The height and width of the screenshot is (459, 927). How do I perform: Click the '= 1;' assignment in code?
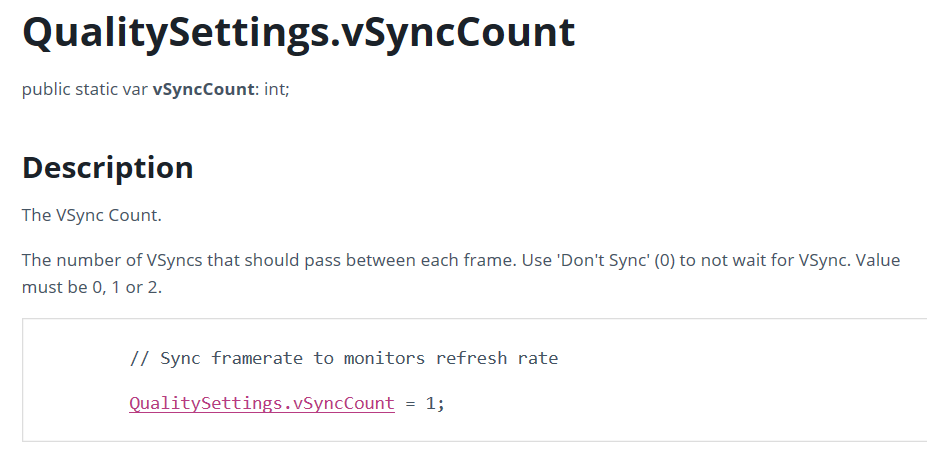pyautogui.click(x=425, y=403)
